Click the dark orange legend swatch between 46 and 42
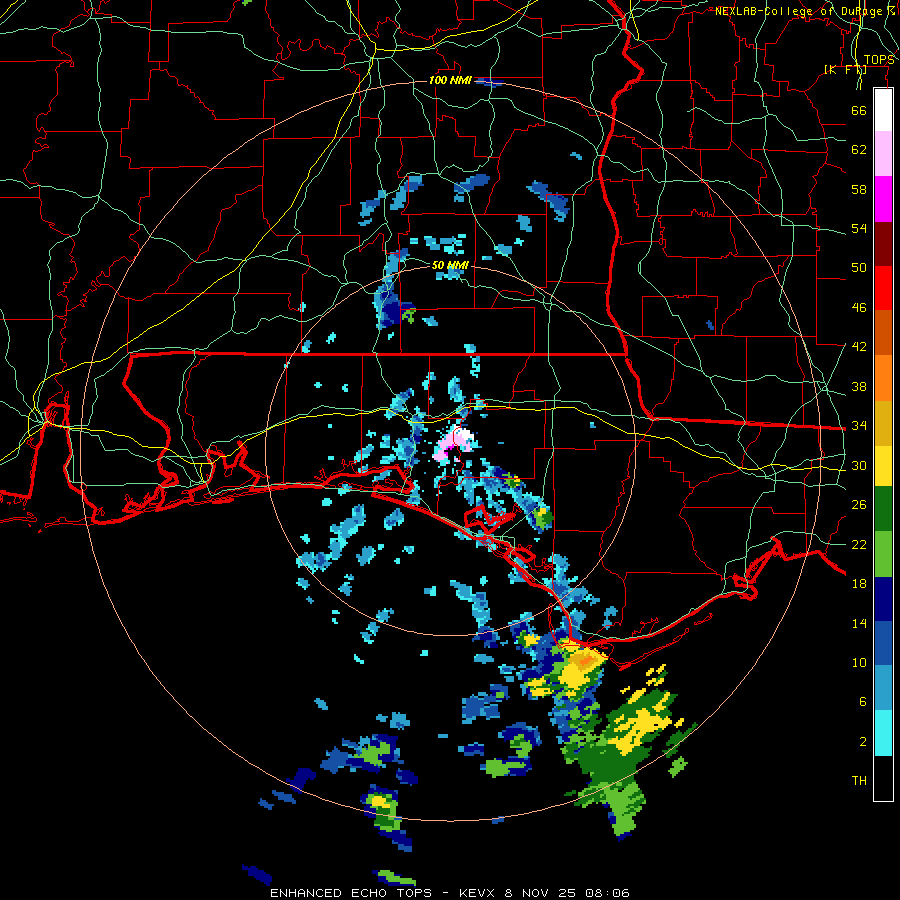900x900 pixels. [883, 332]
